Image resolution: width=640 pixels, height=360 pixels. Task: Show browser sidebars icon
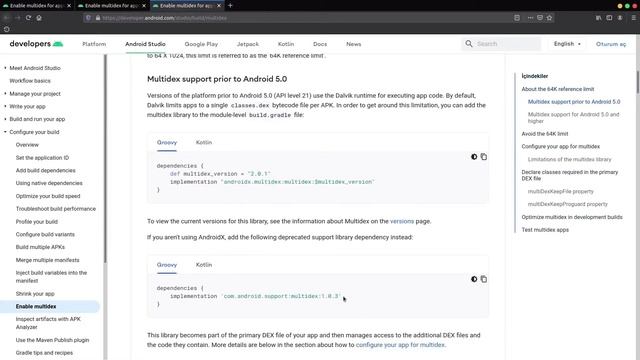pos(609,18)
